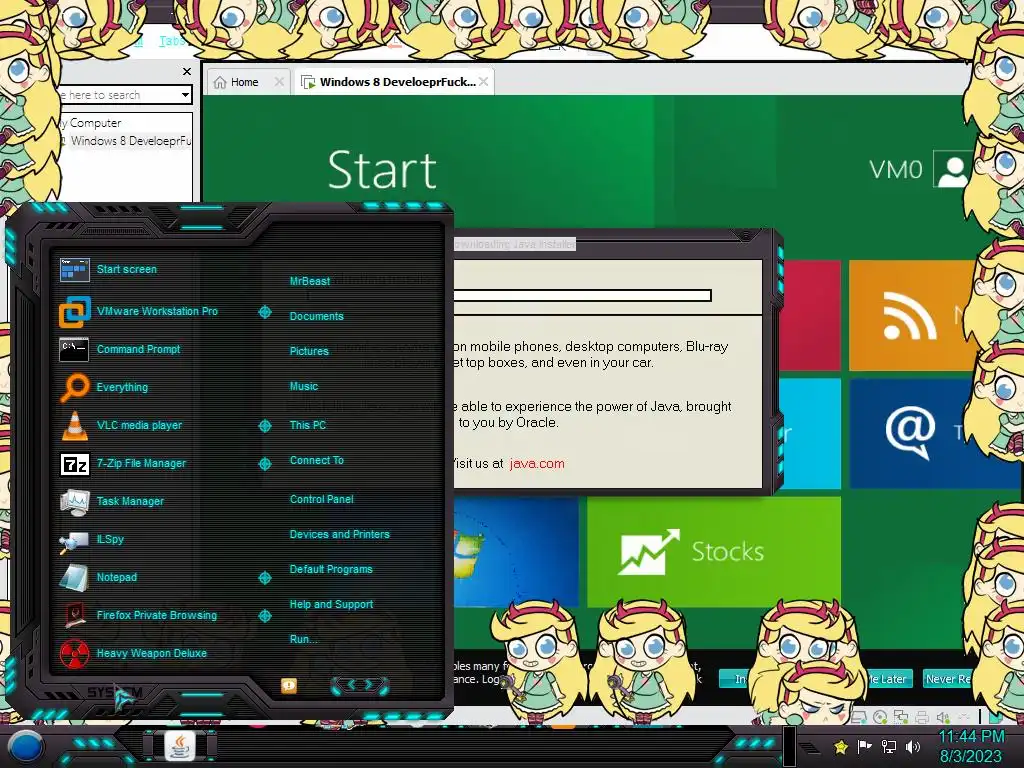Click the orange notification icon in start menu
Image resolution: width=1024 pixels, height=768 pixels.
pyautogui.click(x=289, y=685)
